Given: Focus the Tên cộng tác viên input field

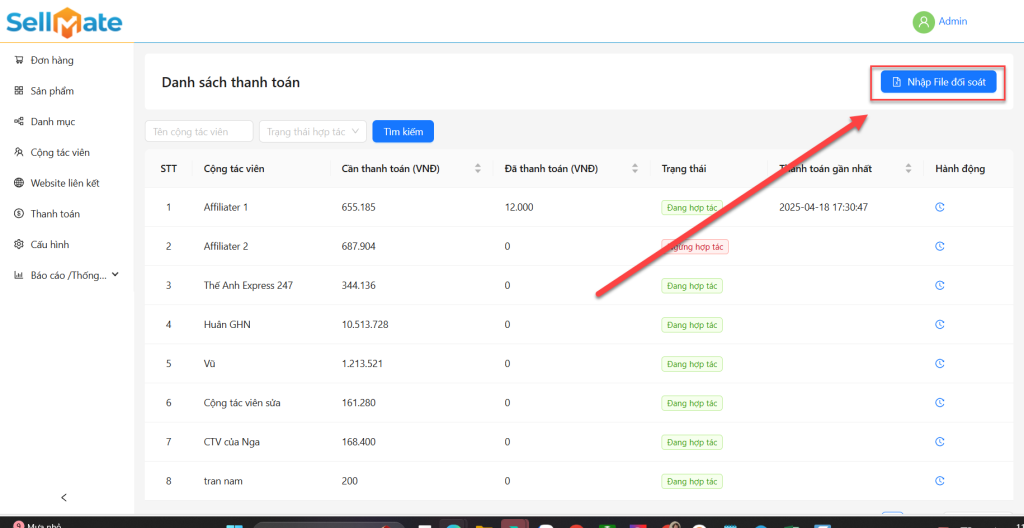Looking at the screenshot, I should pos(198,132).
